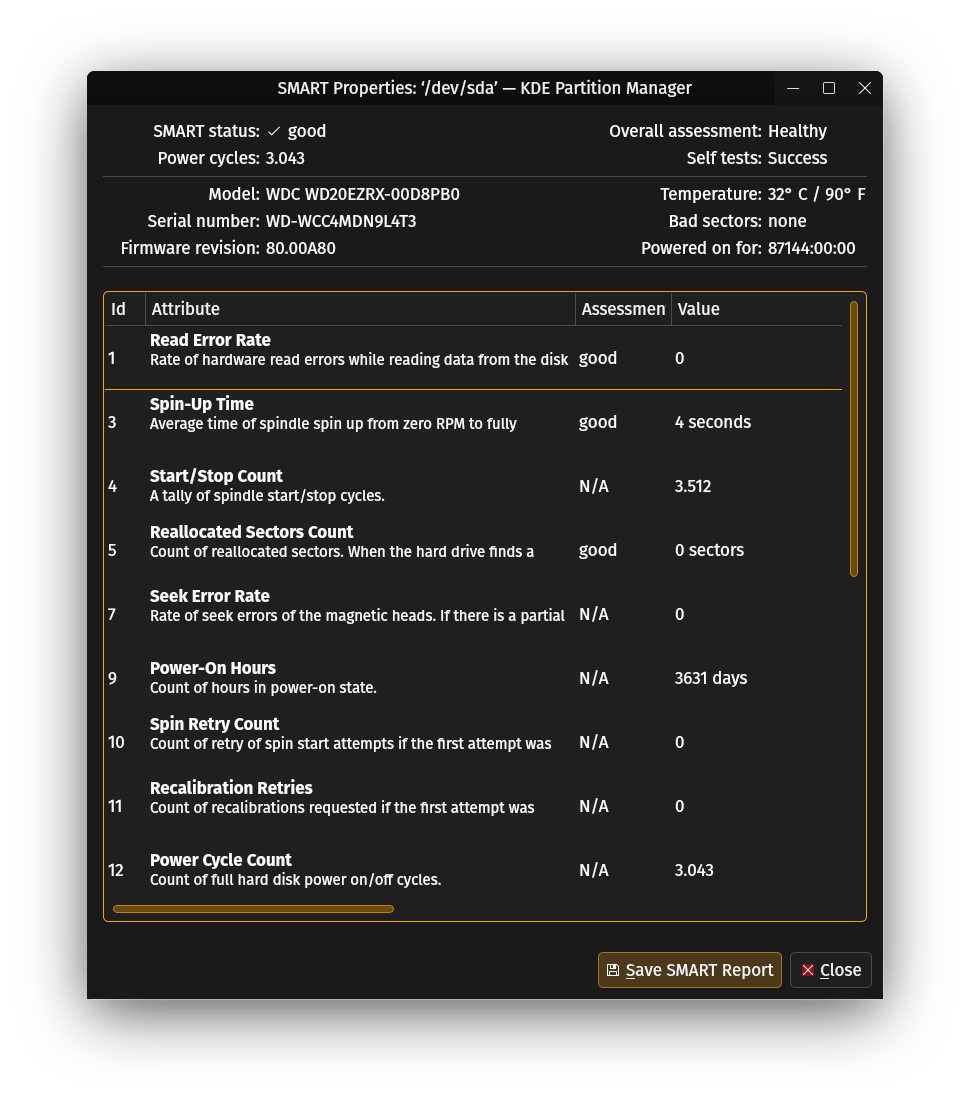Maximize the SMART Properties window
This screenshot has width=970, height=1102.
829,88
